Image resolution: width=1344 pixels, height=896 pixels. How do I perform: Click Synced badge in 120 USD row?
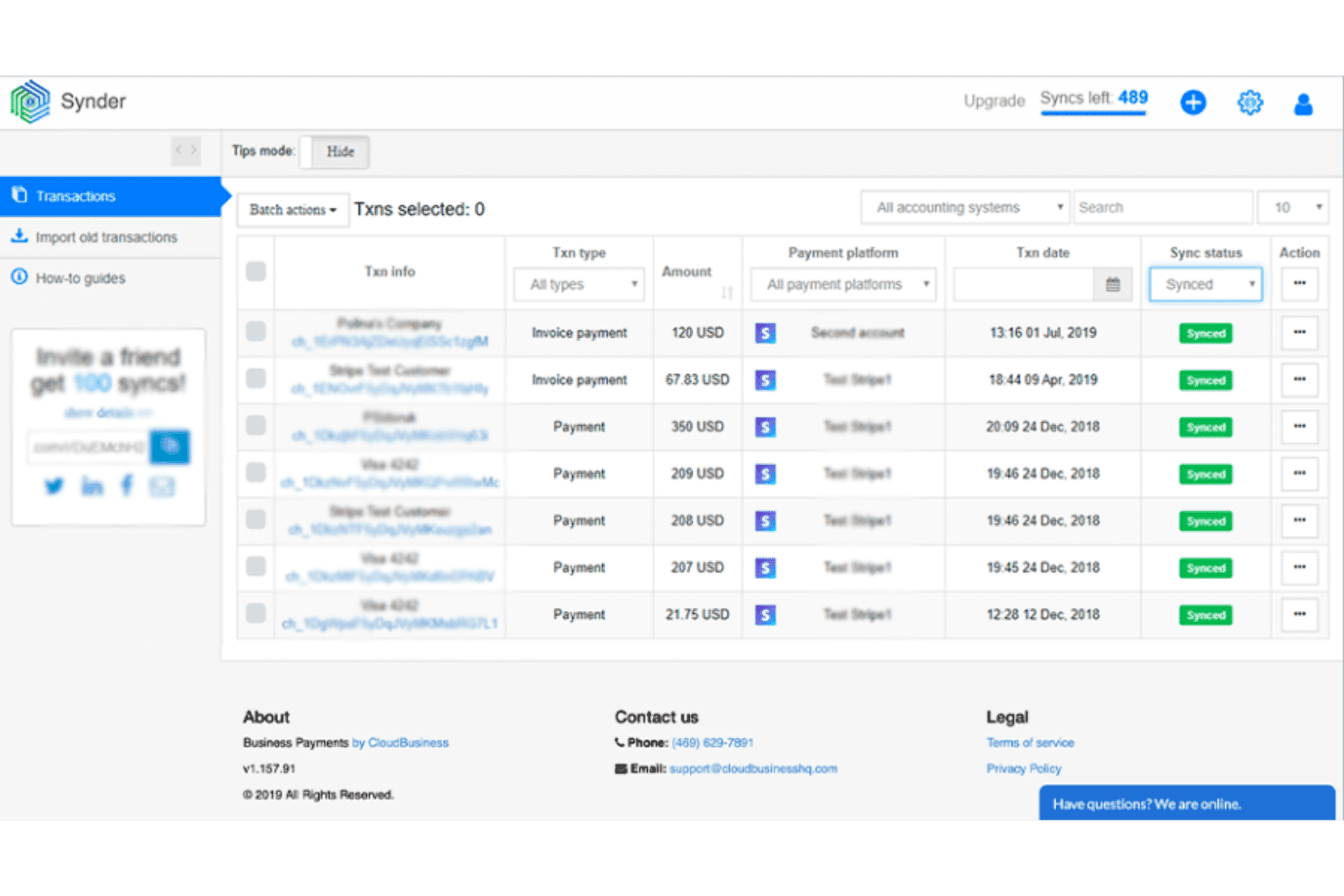pyautogui.click(x=1206, y=333)
